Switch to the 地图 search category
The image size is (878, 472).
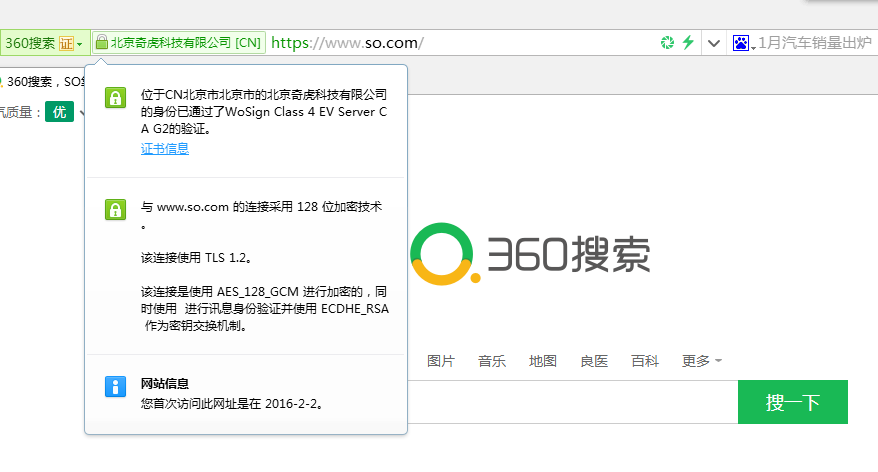click(x=543, y=361)
